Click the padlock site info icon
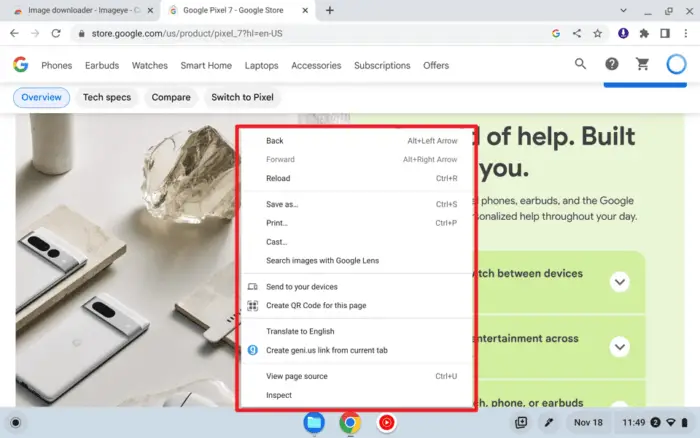 pos(81,33)
